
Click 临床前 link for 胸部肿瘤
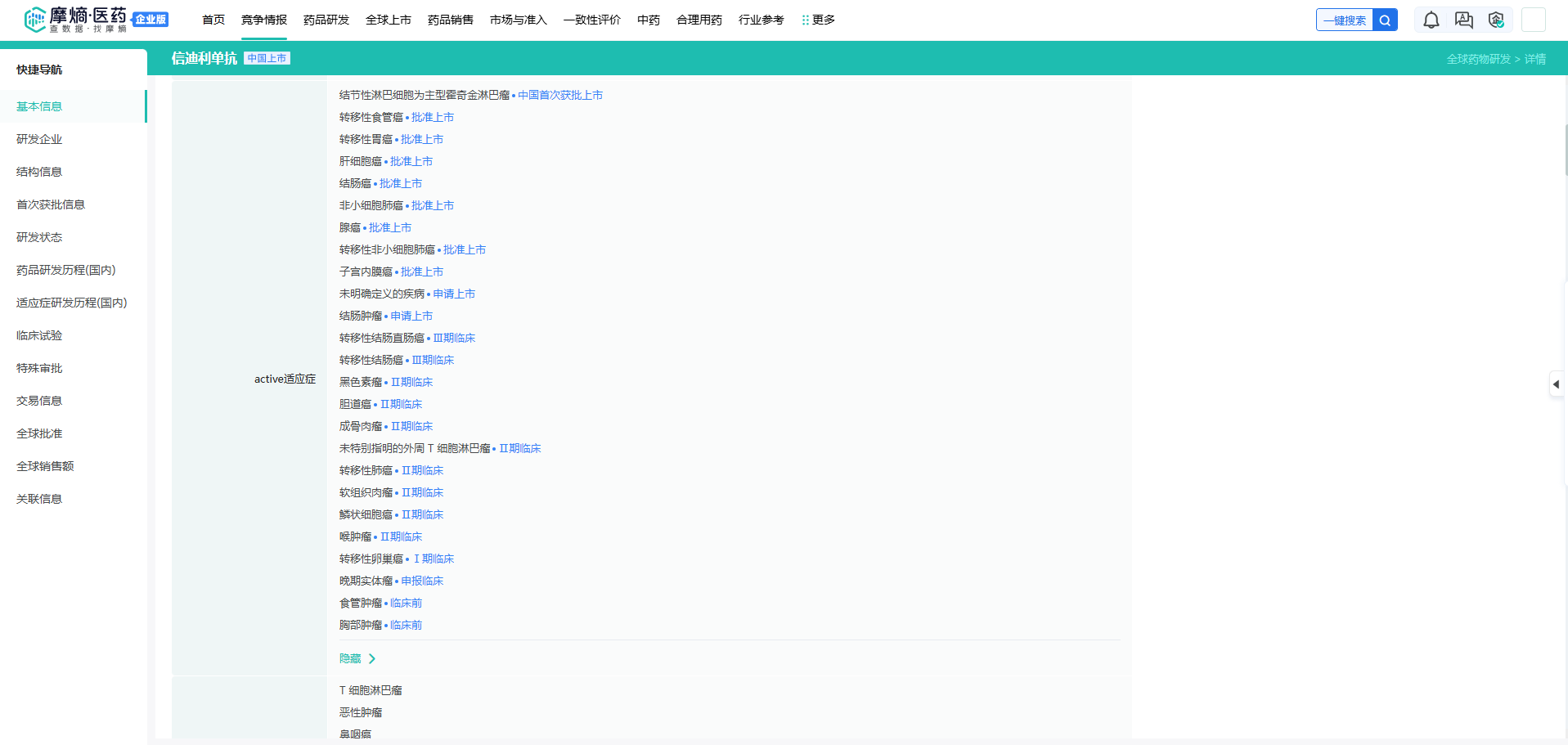[407, 625]
